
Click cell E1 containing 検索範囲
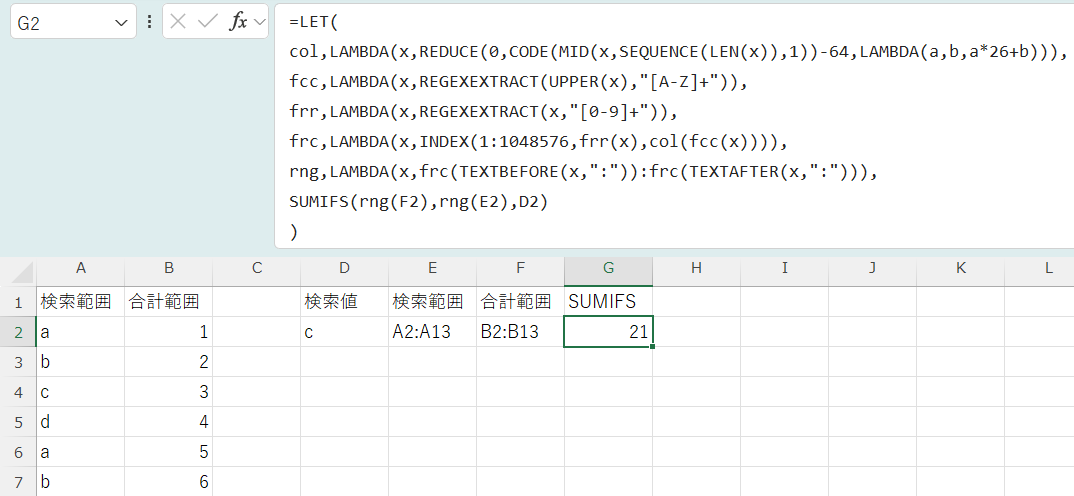[x=432, y=301]
